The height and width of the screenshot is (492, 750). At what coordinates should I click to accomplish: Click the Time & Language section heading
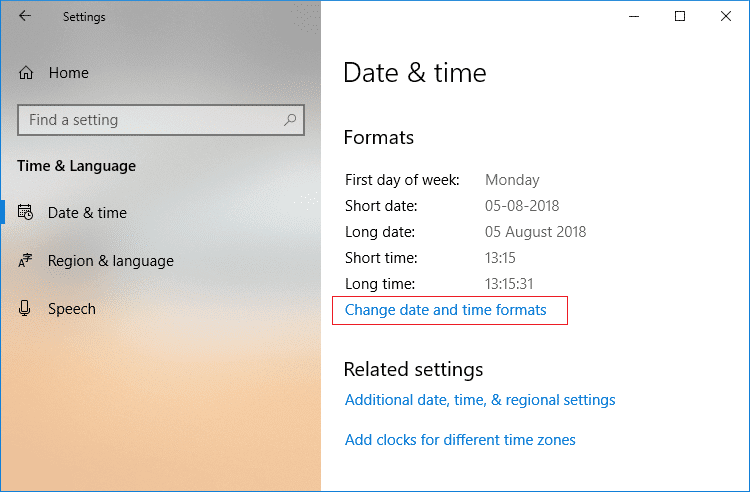click(77, 166)
